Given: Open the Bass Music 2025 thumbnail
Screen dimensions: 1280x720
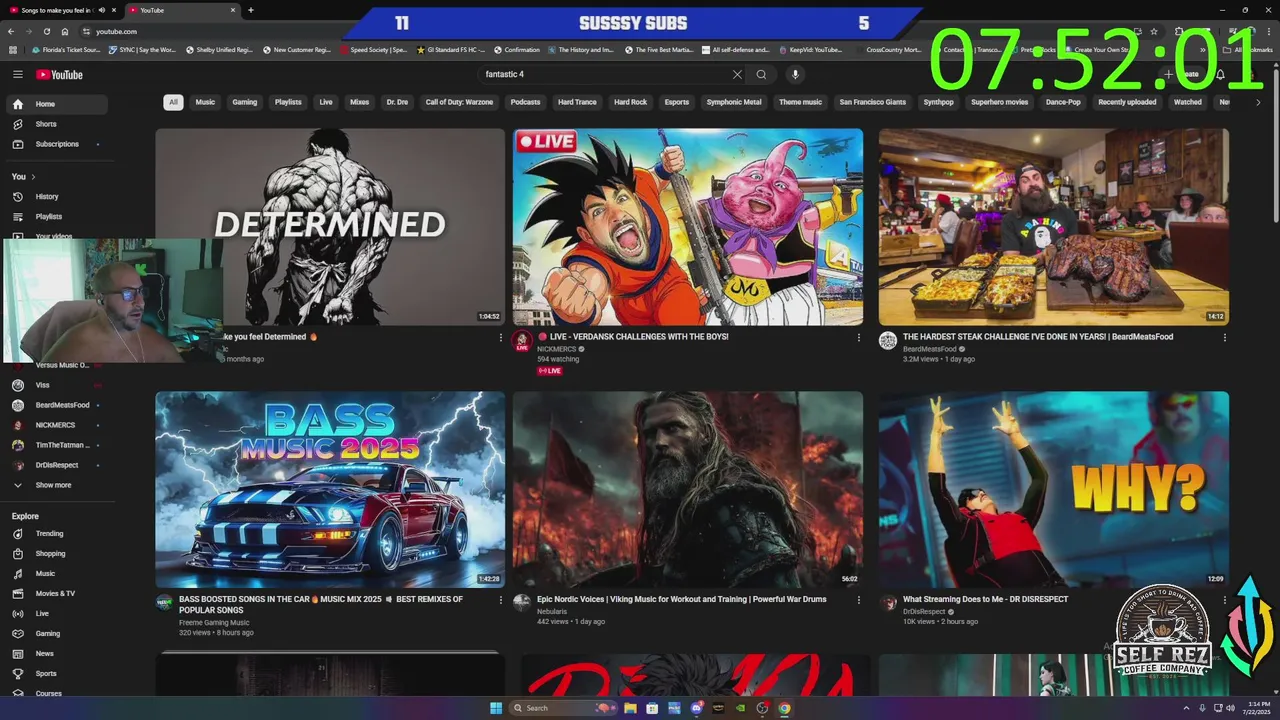Looking at the screenshot, I should click(330, 489).
